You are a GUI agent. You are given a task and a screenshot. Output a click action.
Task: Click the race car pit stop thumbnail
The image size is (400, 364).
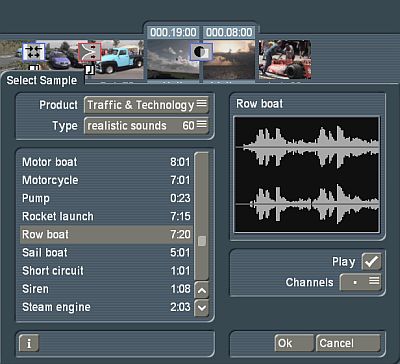pos(285,59)
